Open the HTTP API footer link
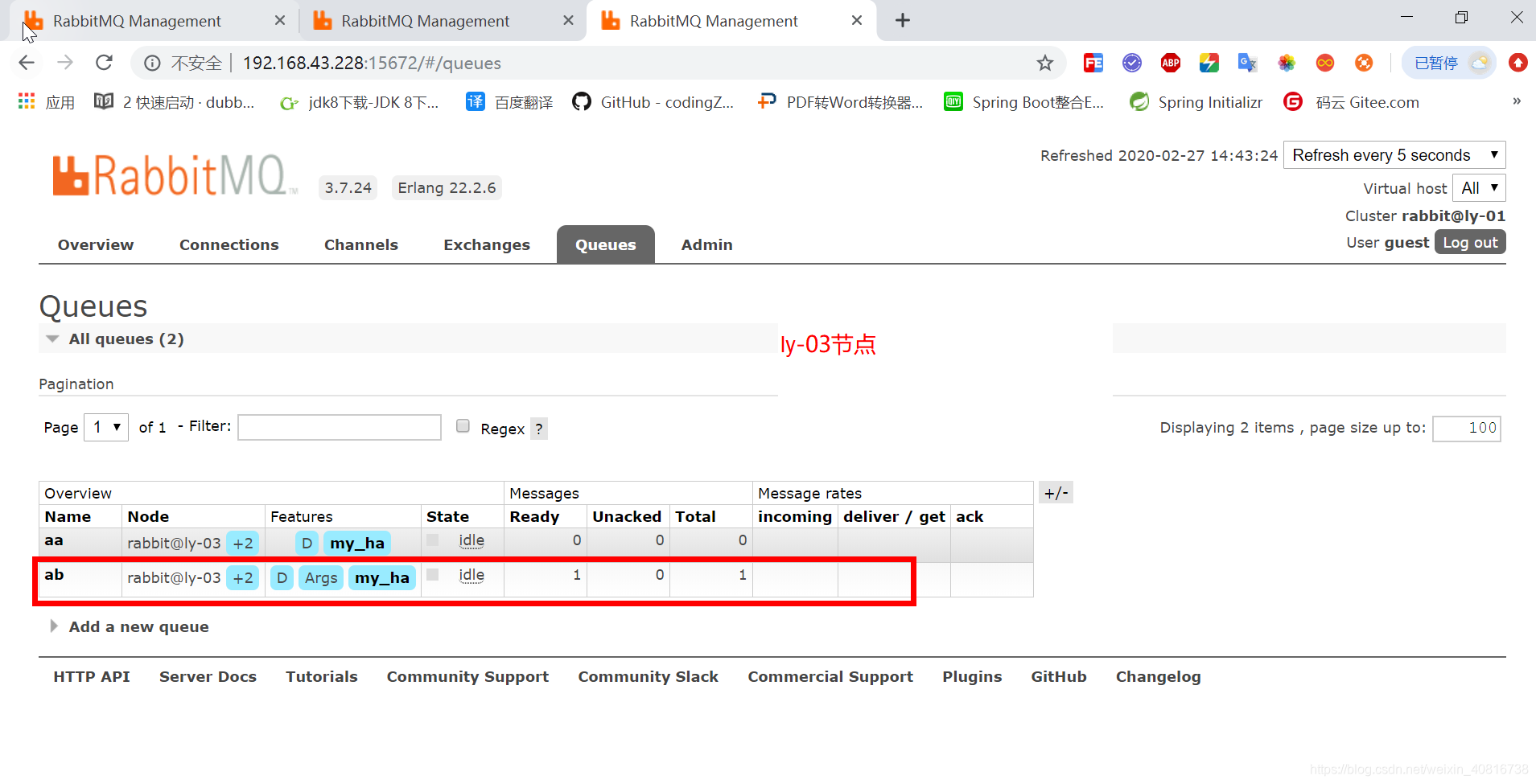1536x784 pixels. pyautogui.click(x=92, y=676)
